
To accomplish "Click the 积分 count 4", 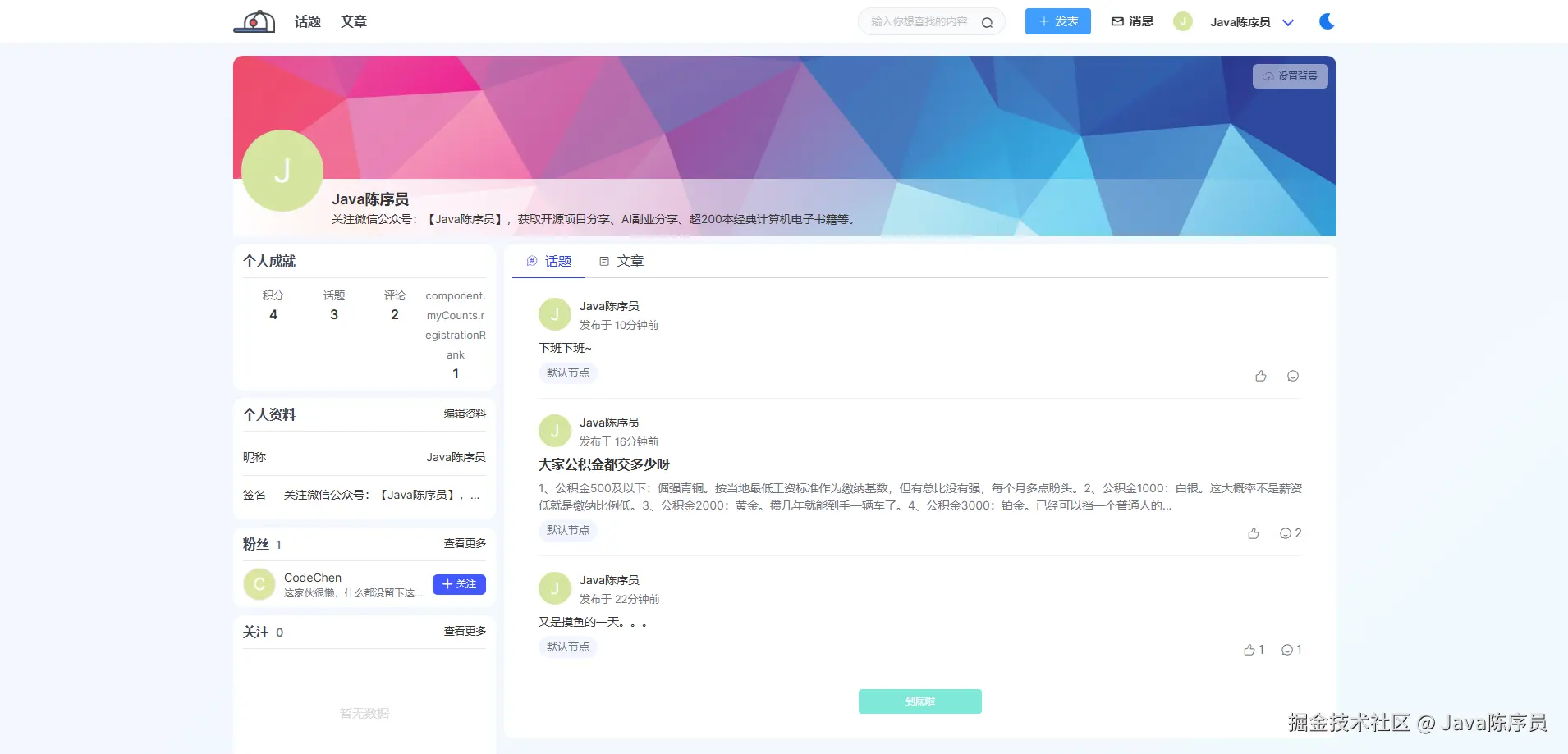I will coord(273,314).
